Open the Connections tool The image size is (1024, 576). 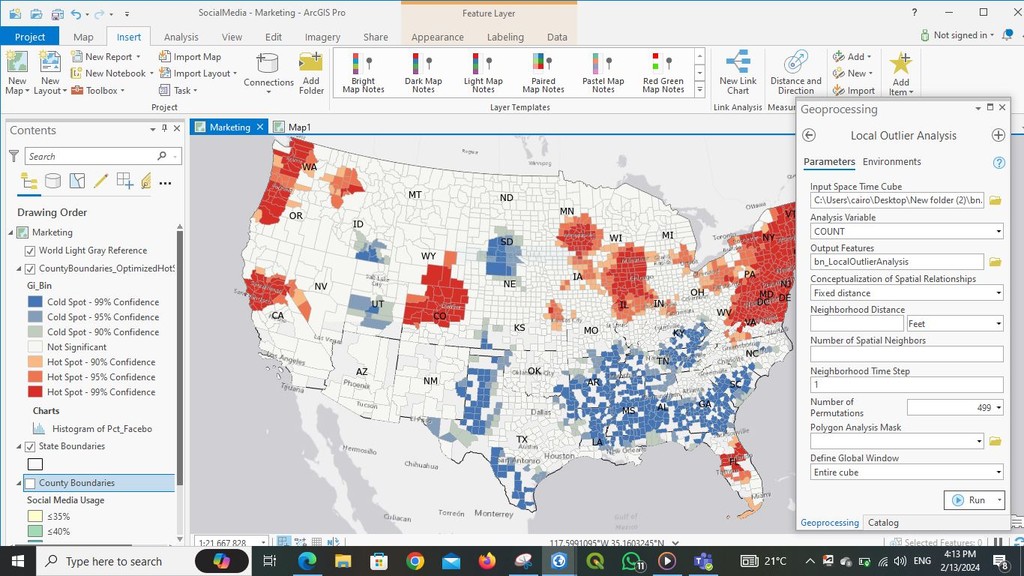[268, 72]
